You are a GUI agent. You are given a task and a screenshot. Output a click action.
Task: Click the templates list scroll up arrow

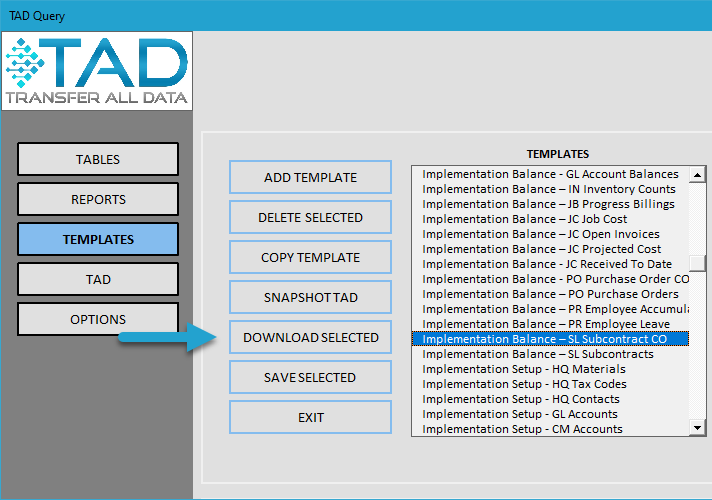click(x=697, y=174)
